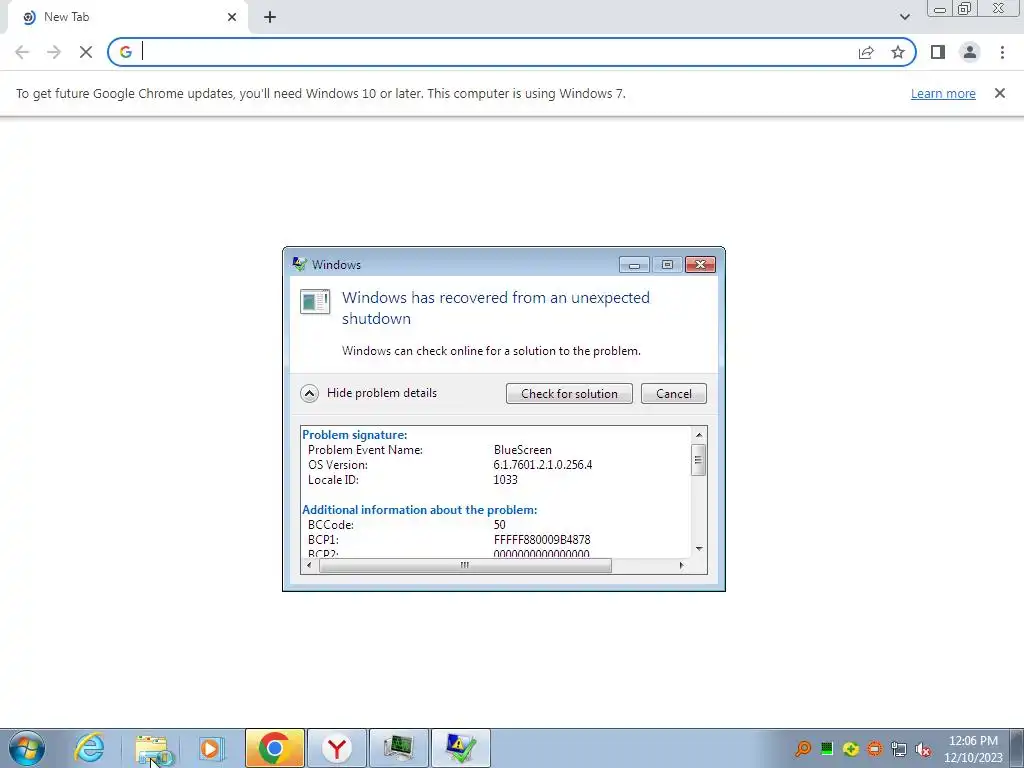The height and width of the screenshot is (768, 1024).
Task: Maximize the Windows error dialog
Action: tap(667, 264)
